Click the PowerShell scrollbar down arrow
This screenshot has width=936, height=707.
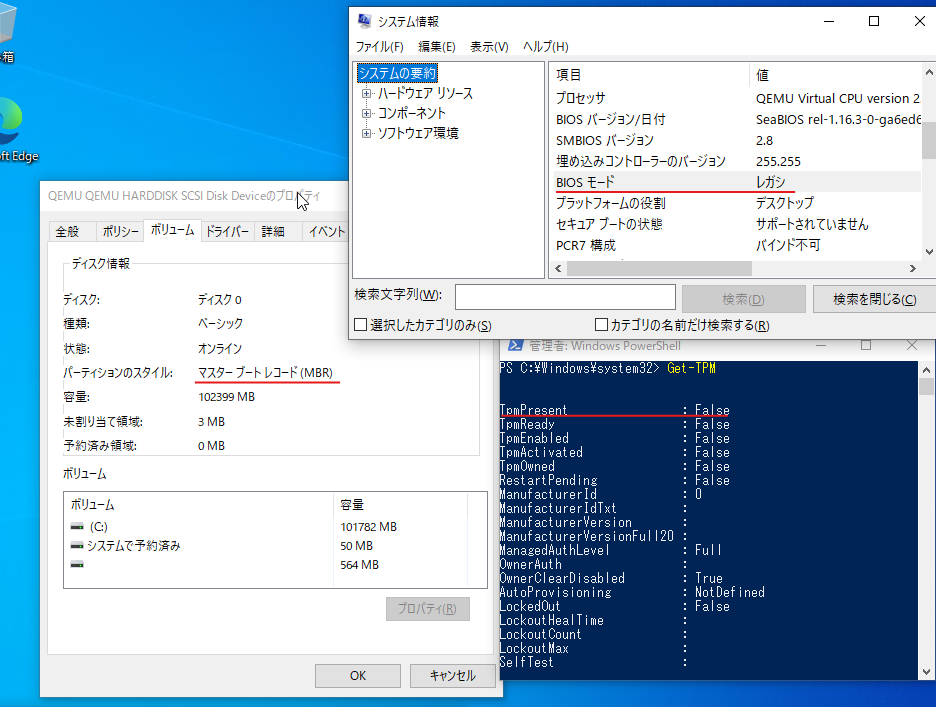coord(926,672)
